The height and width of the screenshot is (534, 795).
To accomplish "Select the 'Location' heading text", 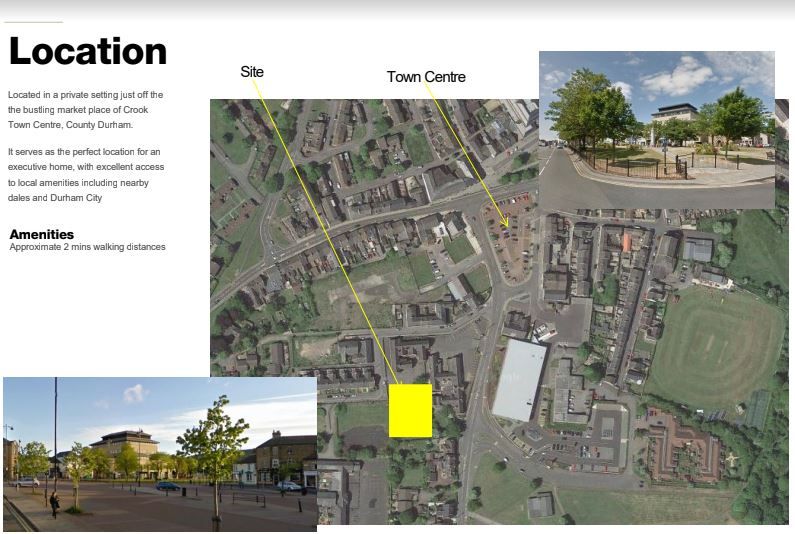I will pos(87,52).
